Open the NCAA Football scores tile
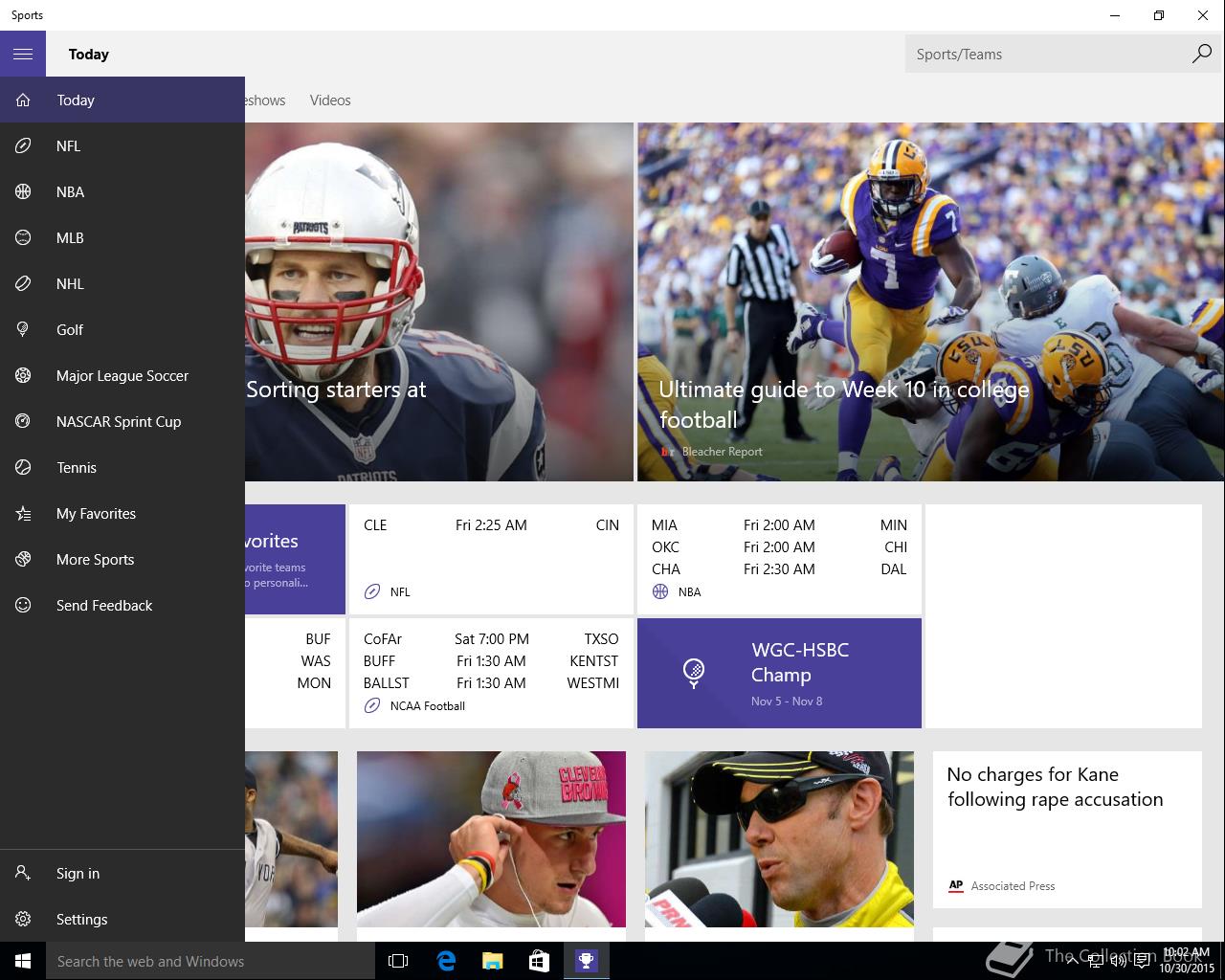The width and height of the screenshot is (1225, 980). (491, 673)
